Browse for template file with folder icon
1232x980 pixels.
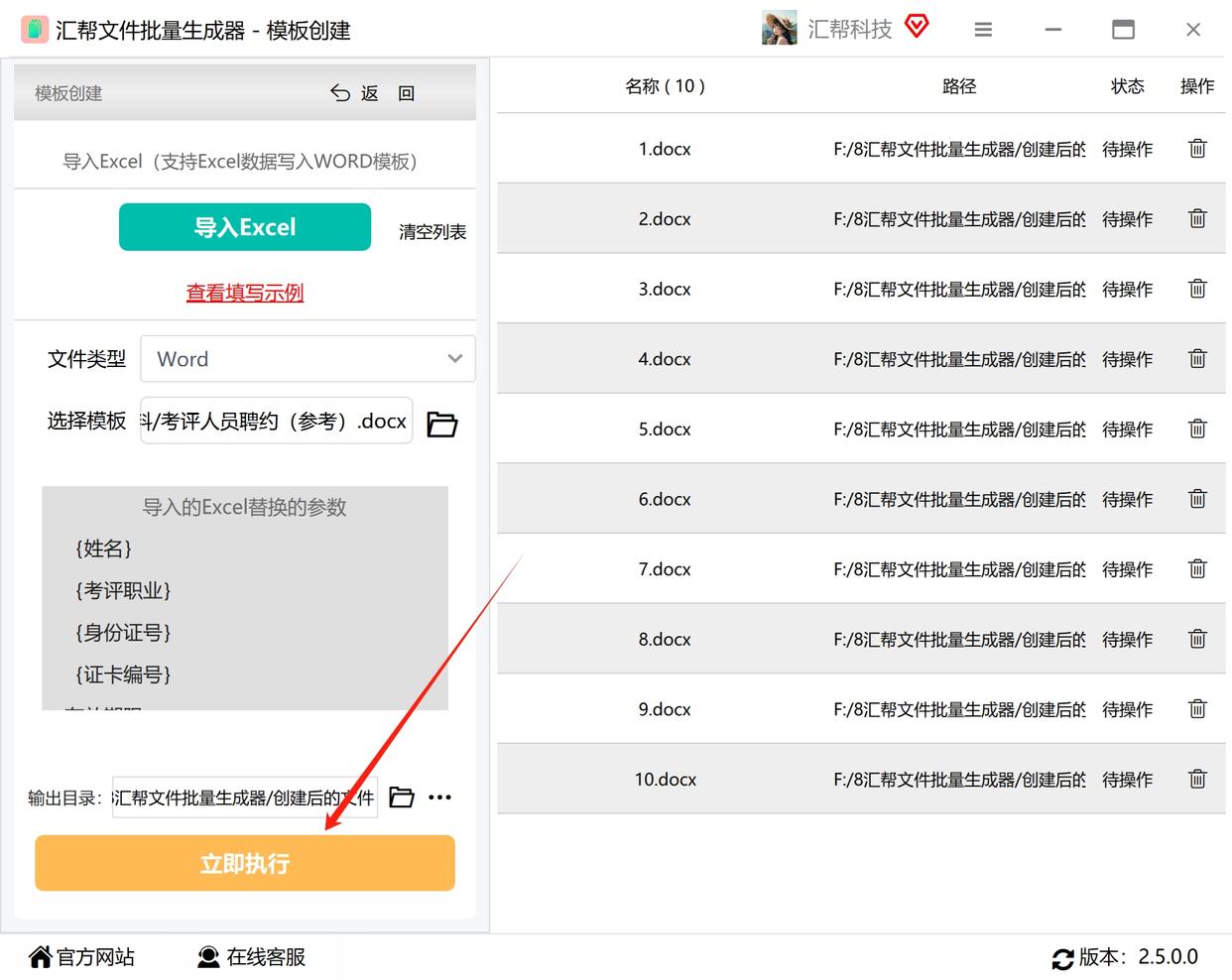pos(441,425)
